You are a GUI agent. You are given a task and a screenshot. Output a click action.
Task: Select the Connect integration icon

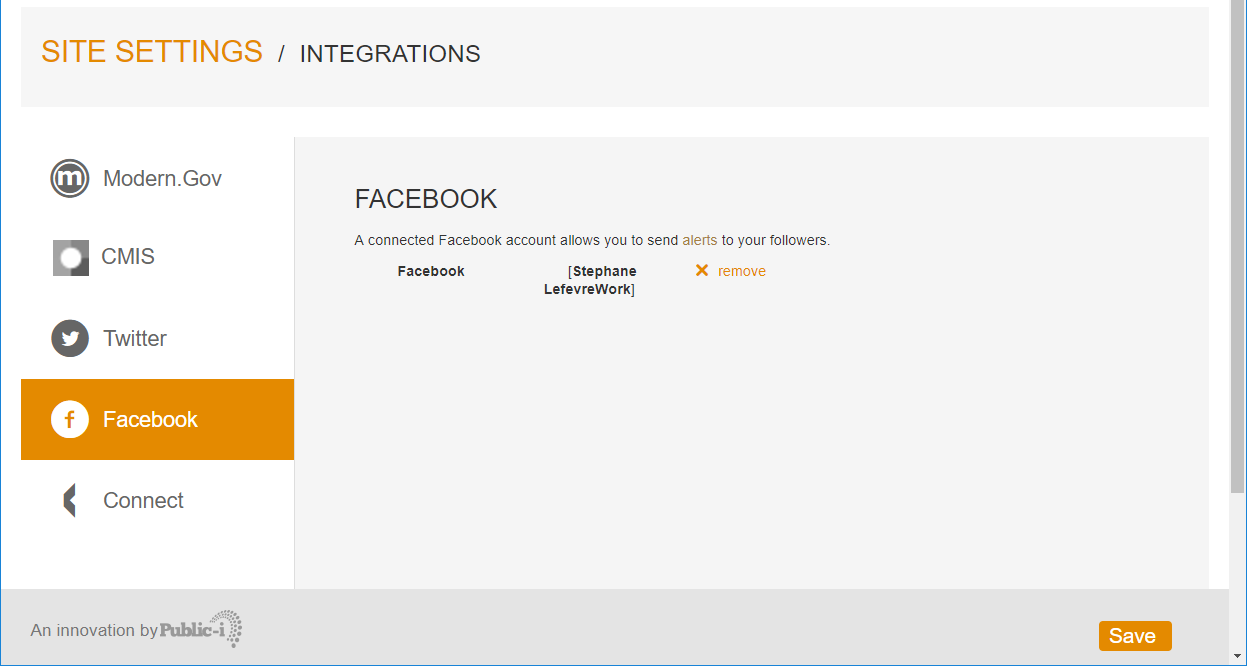coord(68,500)
